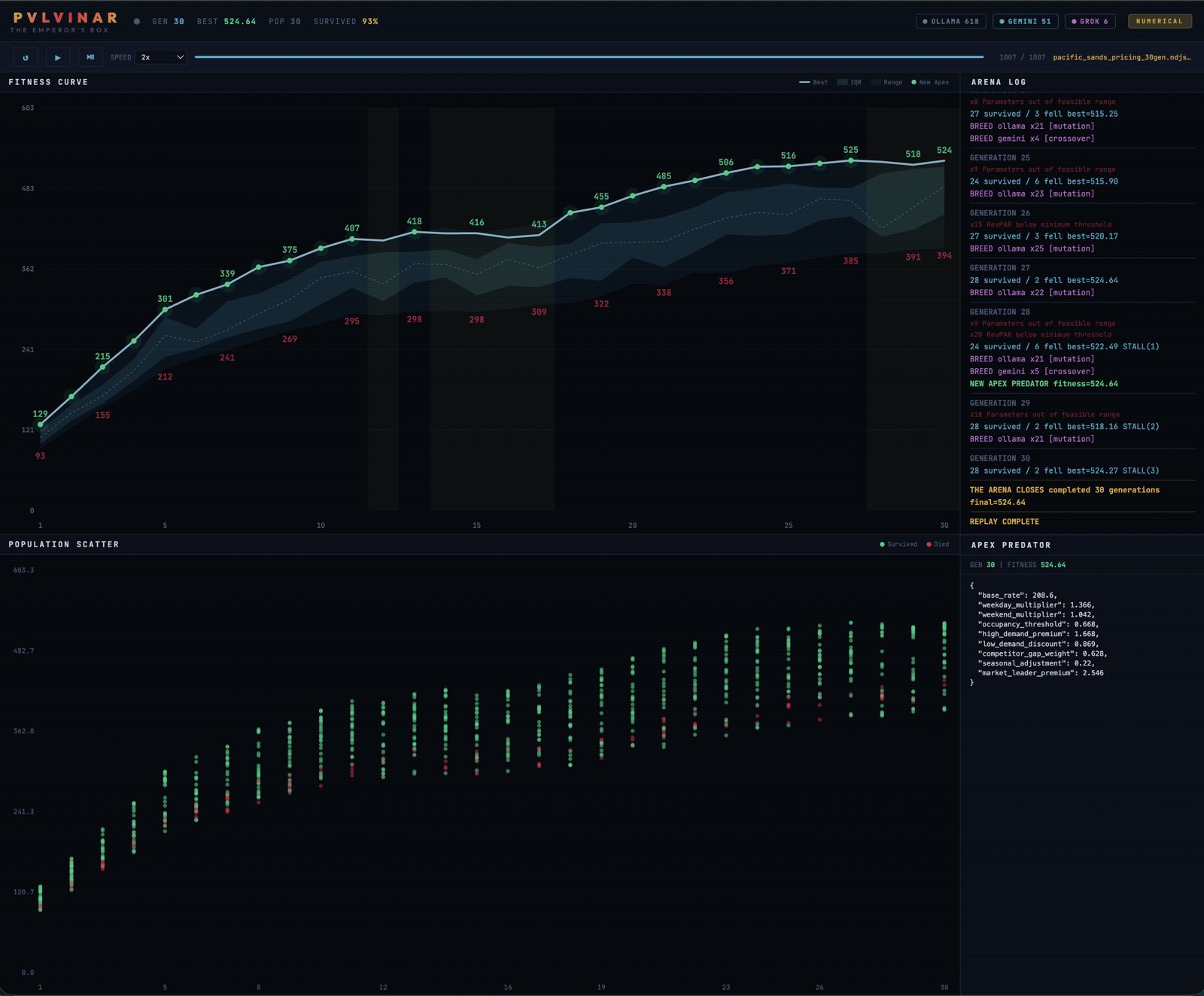
Task: Click the New Apex green marker in the legend
Action: point(913,82)
